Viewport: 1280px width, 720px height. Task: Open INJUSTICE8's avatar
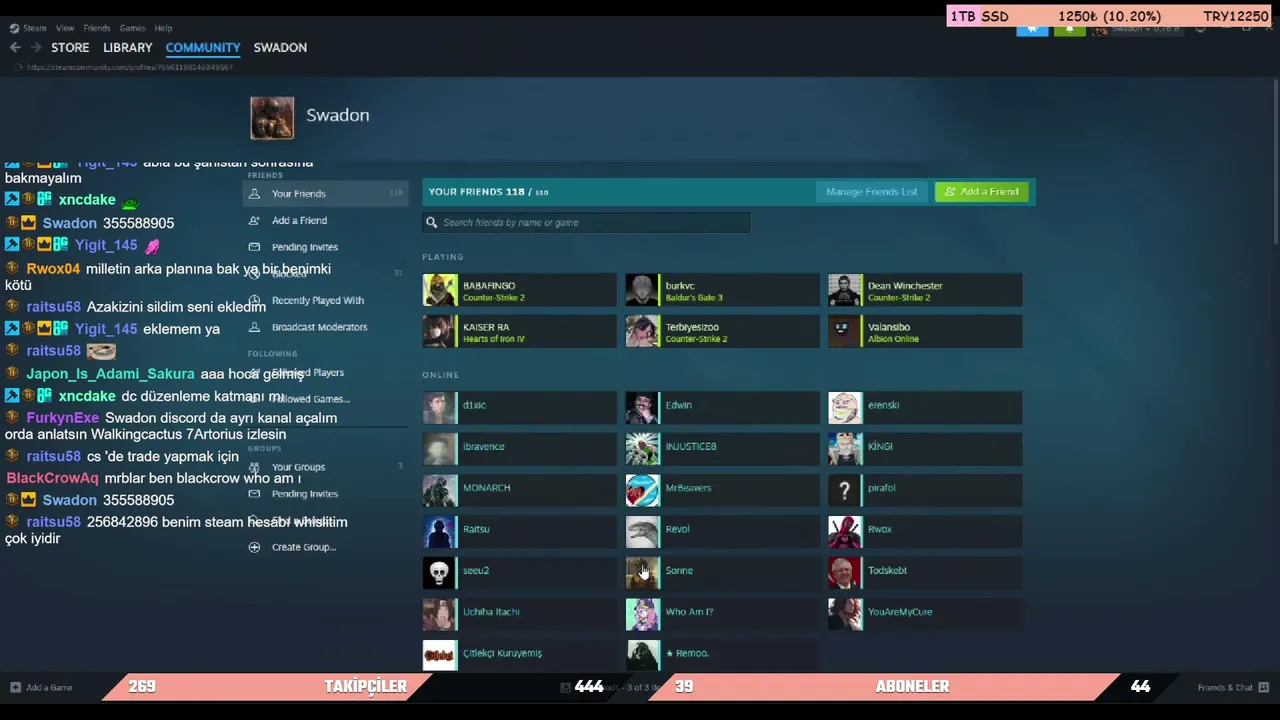[x=643, y=449]
